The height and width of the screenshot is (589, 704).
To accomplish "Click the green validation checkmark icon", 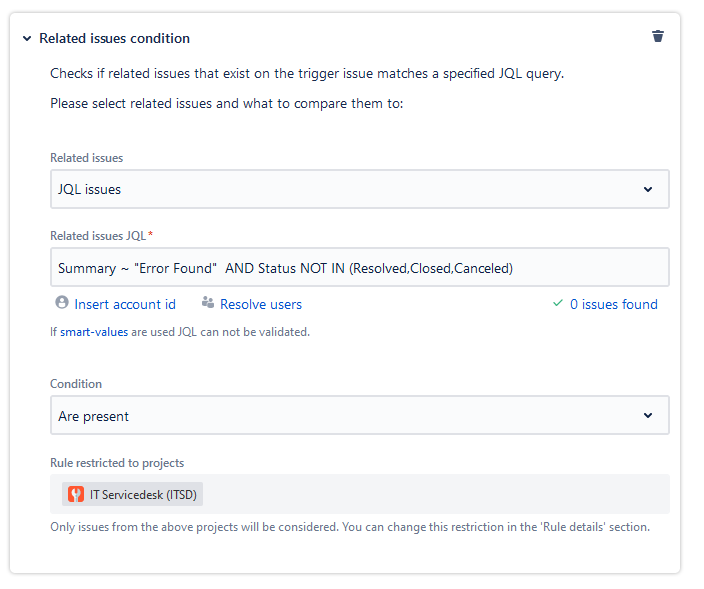I will (x=558, y=303).
